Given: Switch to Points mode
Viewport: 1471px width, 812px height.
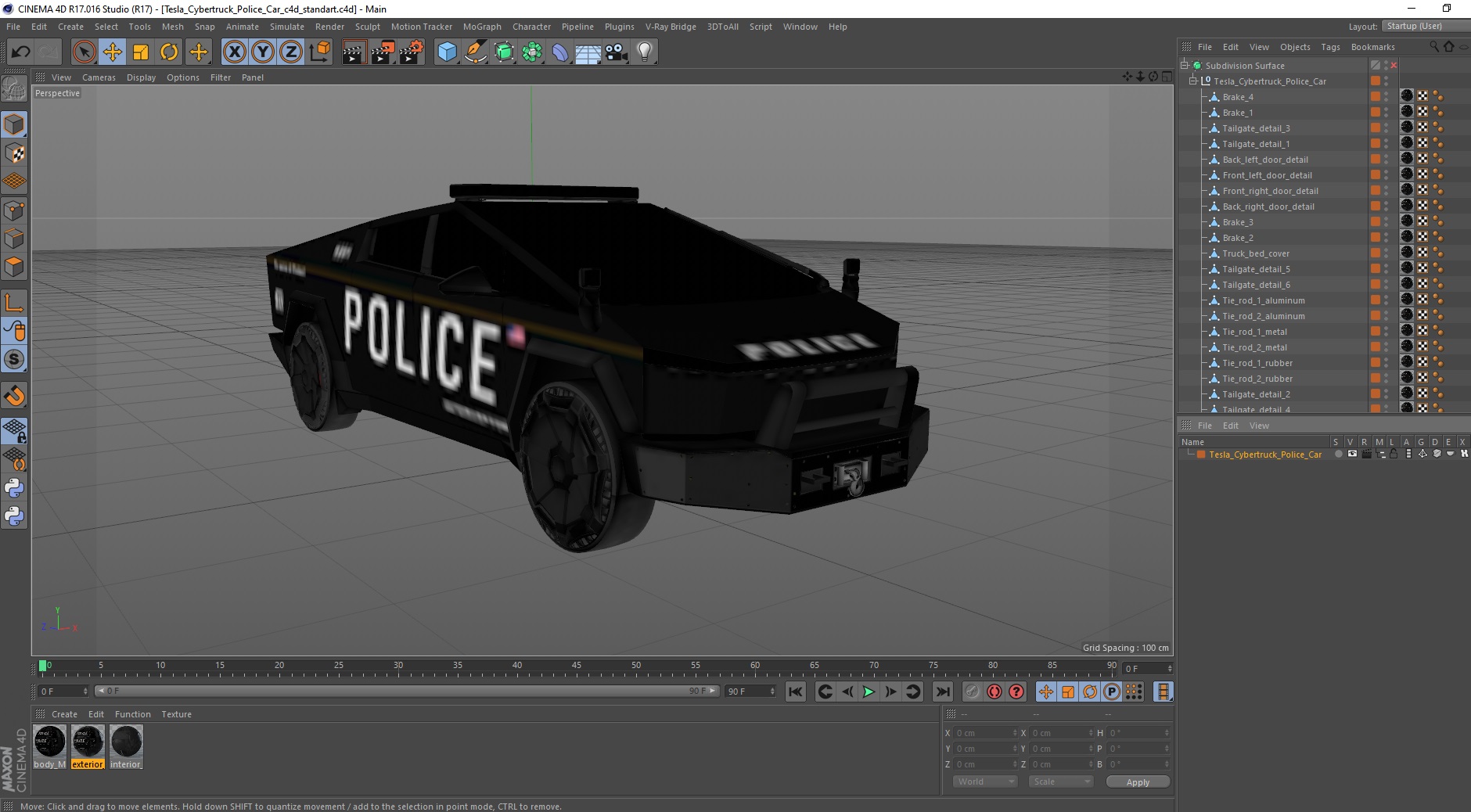Looking at the screenshot, I should [14, 210].
